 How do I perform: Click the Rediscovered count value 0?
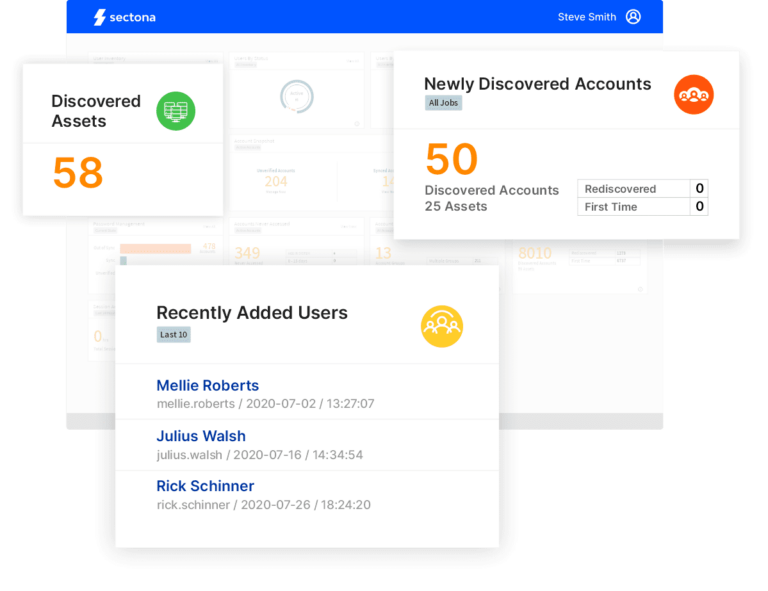point(699,189)
